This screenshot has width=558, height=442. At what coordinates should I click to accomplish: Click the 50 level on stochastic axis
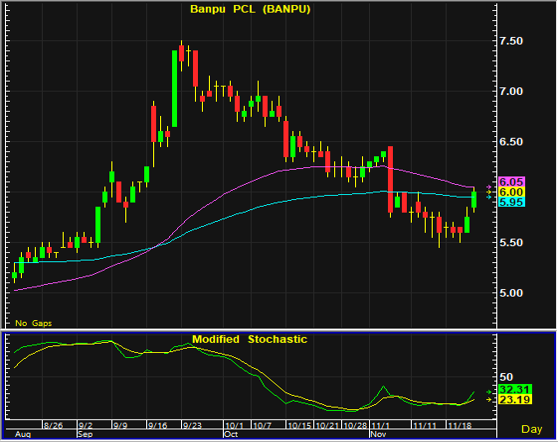click(x=506, y=377)
